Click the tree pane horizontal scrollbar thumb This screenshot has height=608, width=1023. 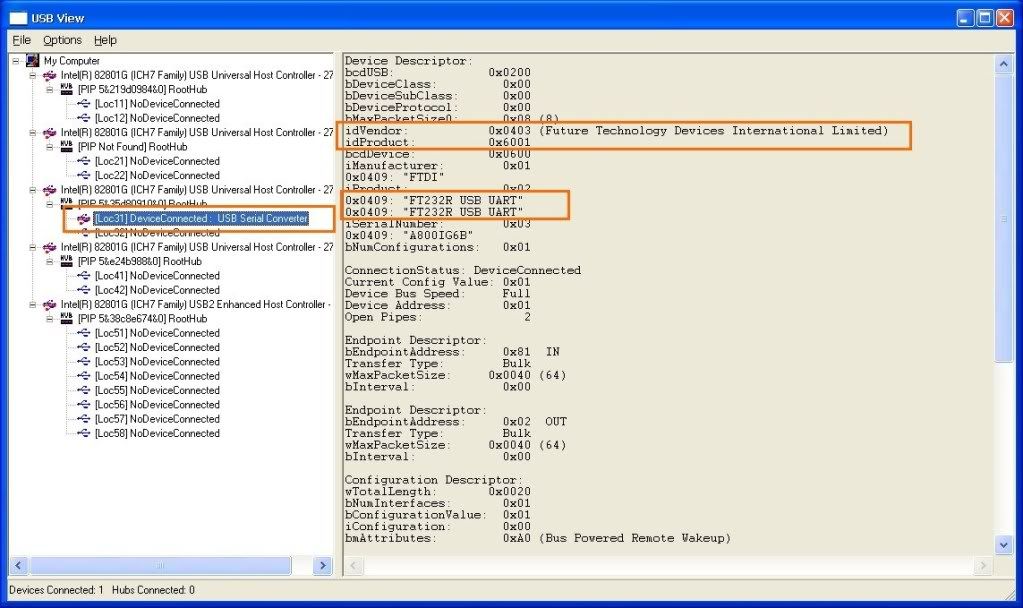(x=160, y=566)
